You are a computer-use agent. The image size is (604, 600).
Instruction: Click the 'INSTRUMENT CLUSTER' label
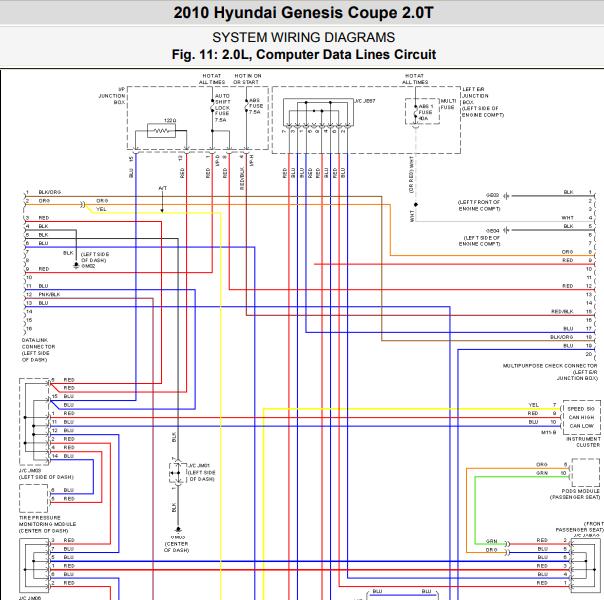(x=583, y=442)
